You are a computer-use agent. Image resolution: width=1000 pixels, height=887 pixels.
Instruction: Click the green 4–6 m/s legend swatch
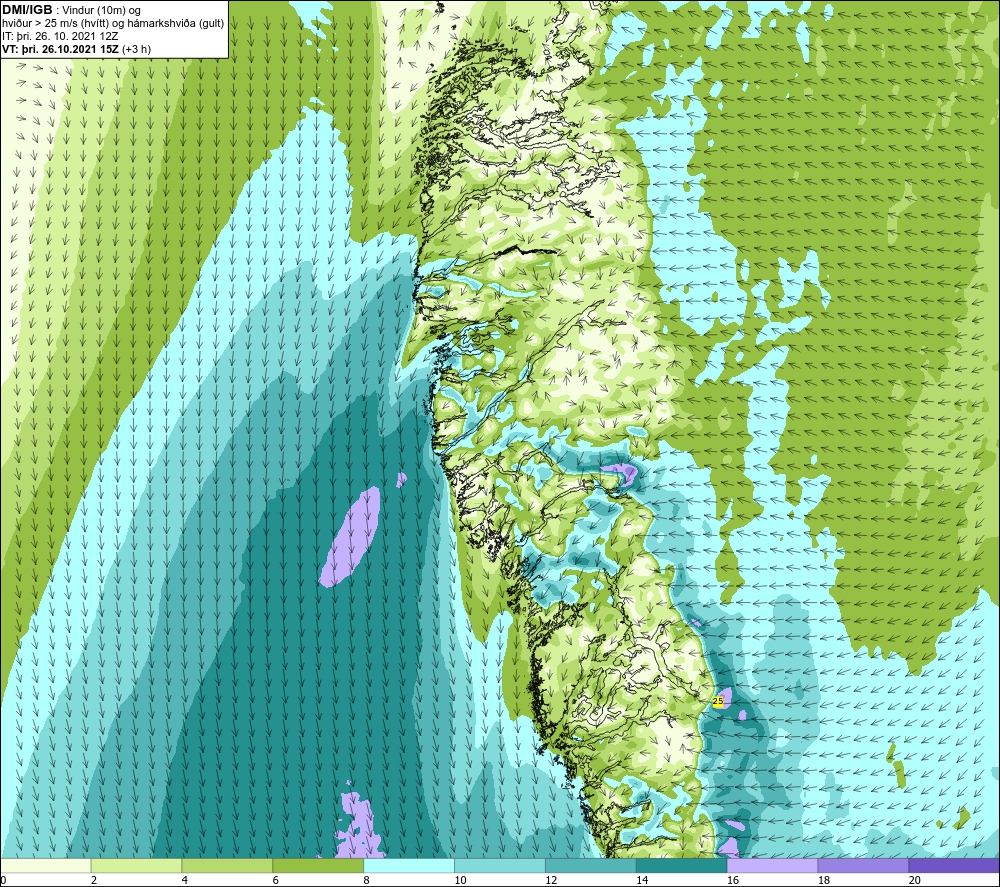tap(227, 865)
